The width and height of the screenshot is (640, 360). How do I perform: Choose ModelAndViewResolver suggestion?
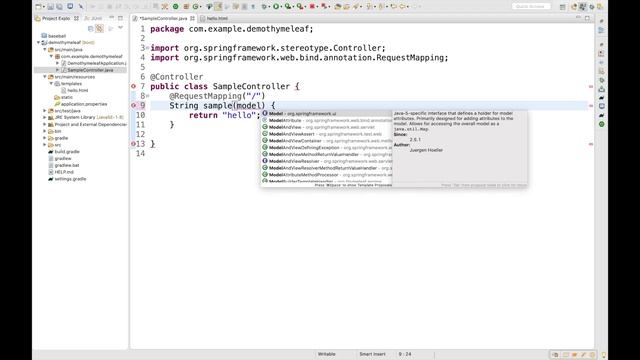coord(327,161)
